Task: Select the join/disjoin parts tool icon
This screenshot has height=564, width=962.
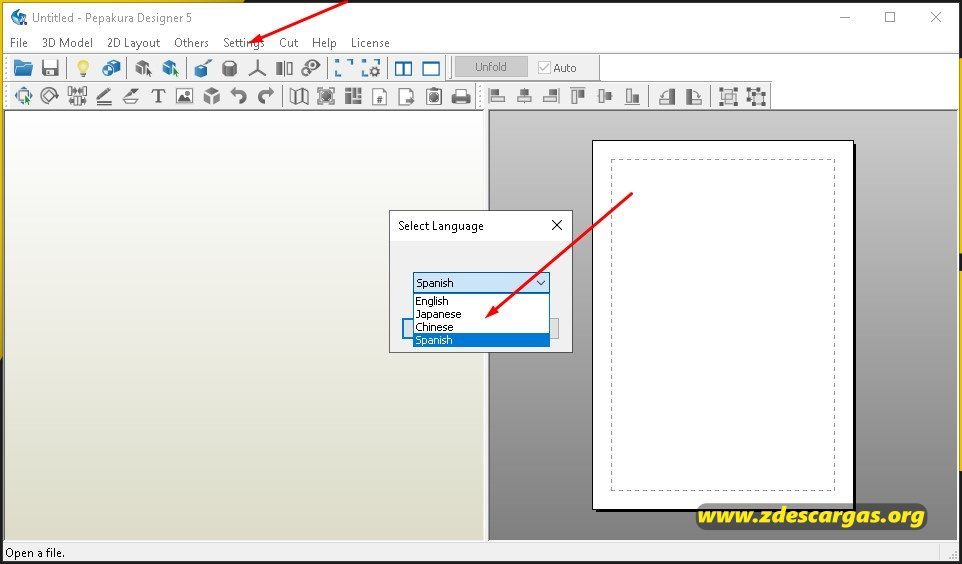Action: coord(77,96)
